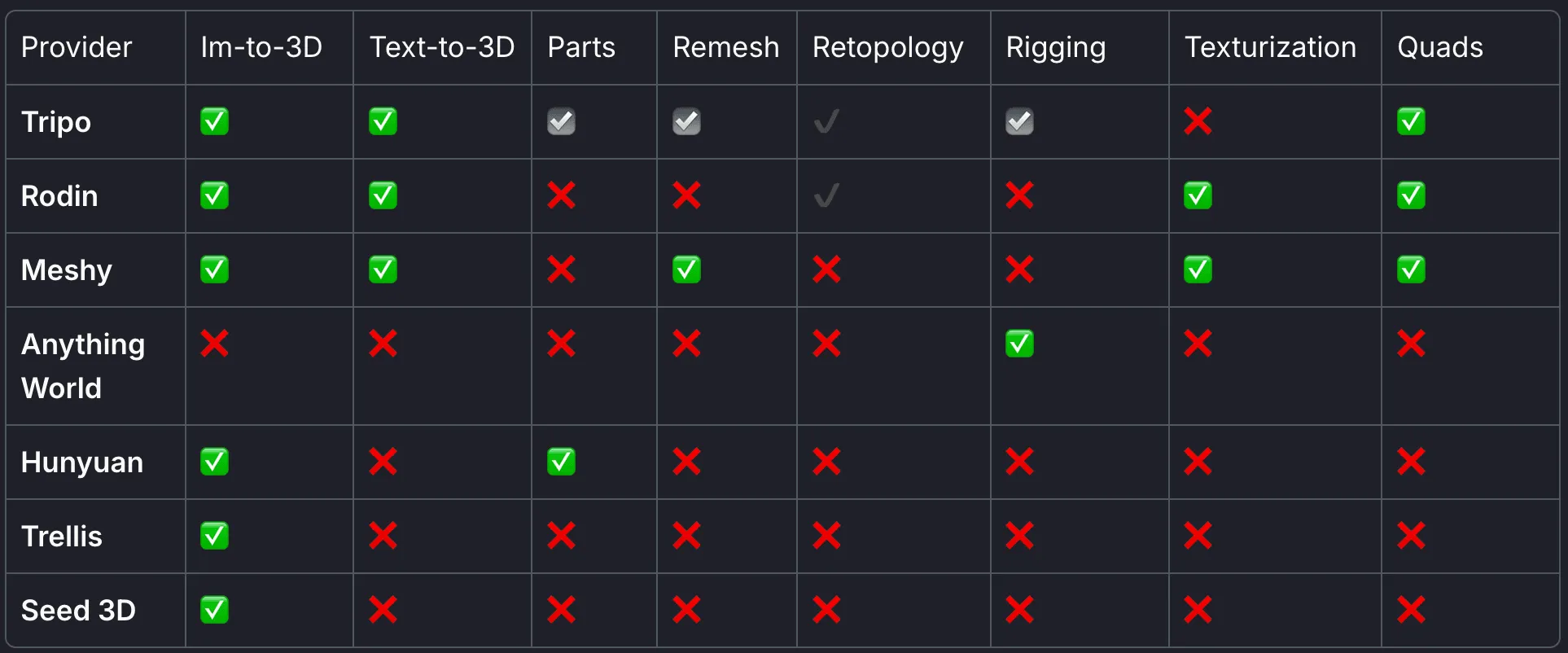
Task: Click the red cross for Anything World Im-to-3D
Action: tap(214, 344)
